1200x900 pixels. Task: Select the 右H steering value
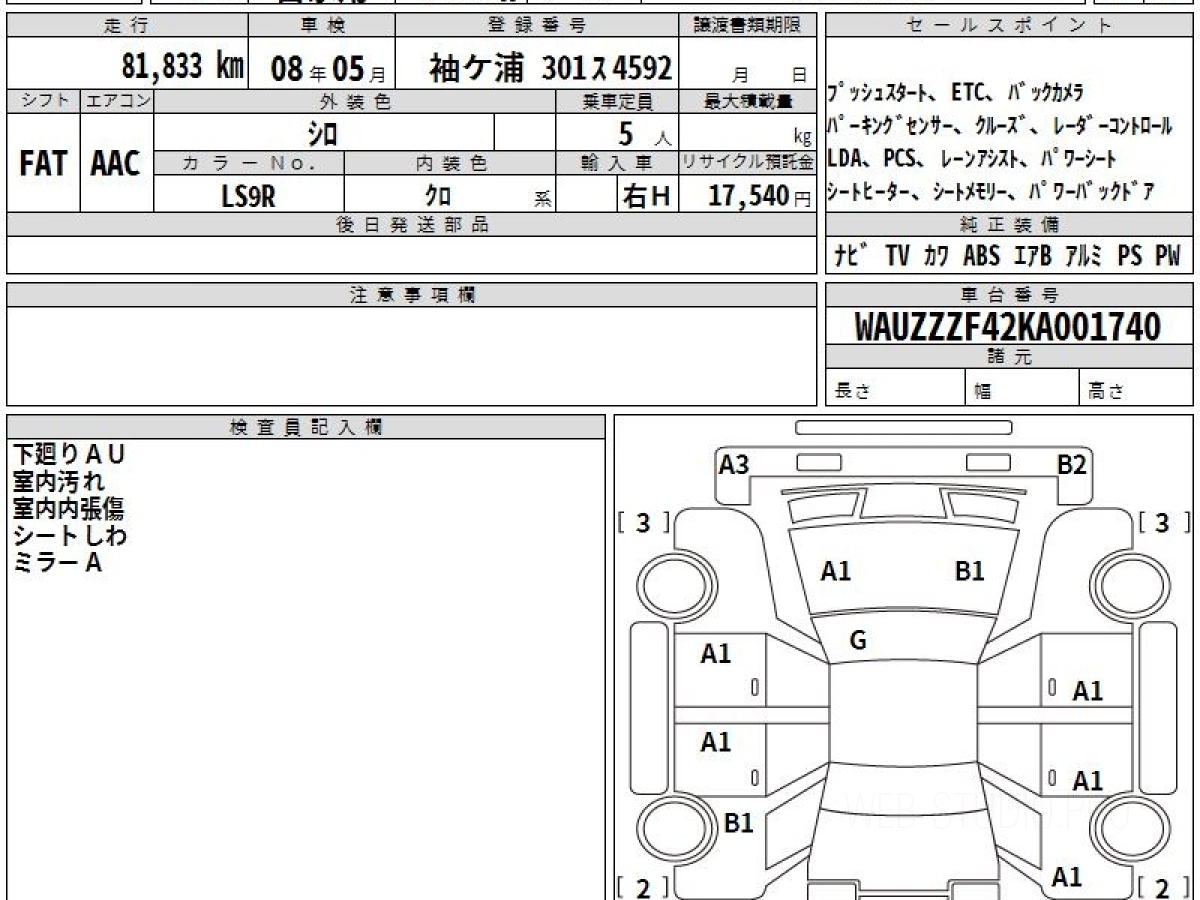(646, 196)
